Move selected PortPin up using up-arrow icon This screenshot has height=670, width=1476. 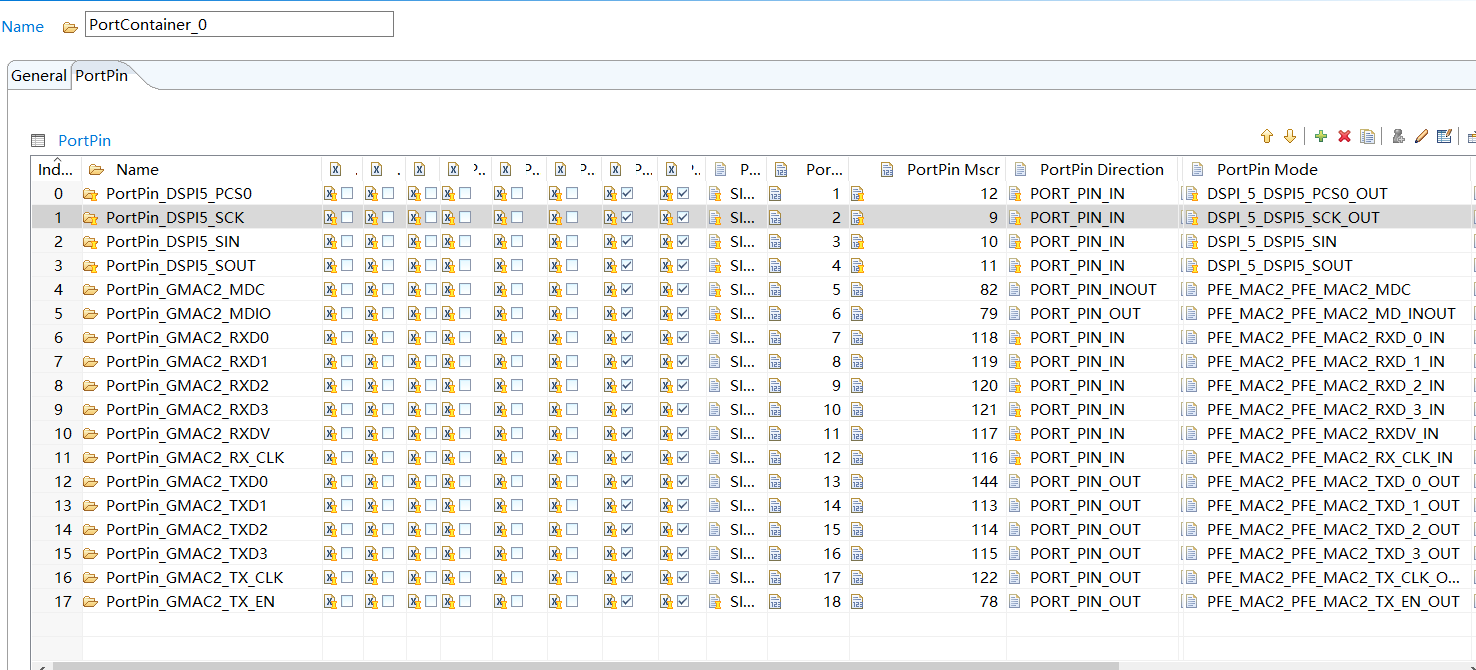(x=1267, y=136)
